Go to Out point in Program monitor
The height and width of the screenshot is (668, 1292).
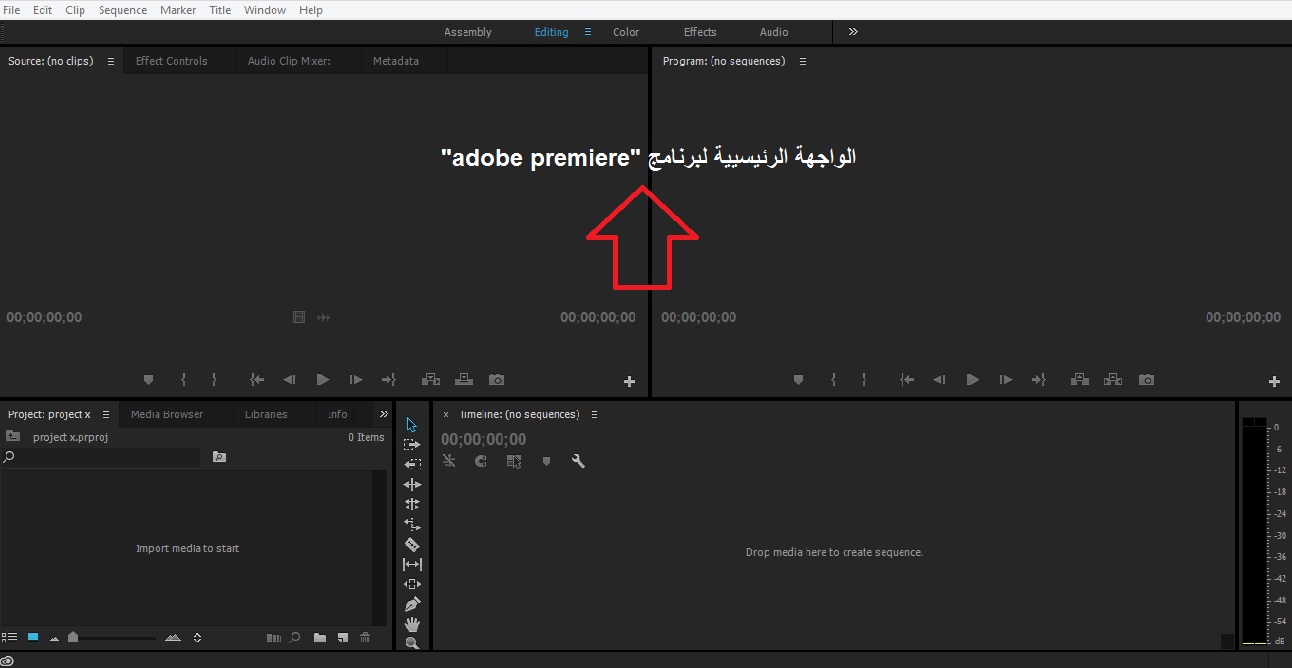1039,380
